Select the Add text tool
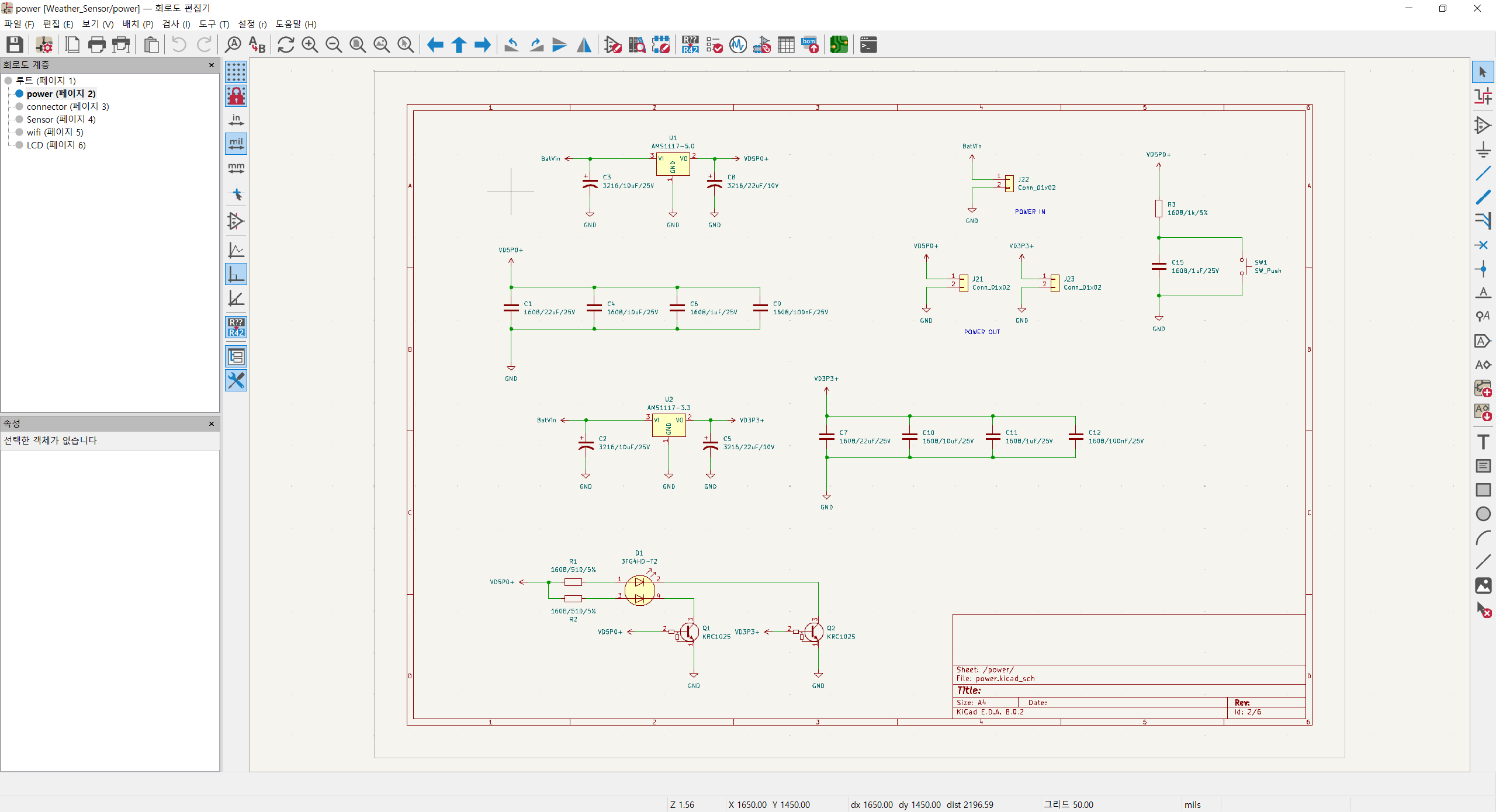The width and height of the screenshot is (1496, 812). pyautogui.click(x=1483, y=442)
